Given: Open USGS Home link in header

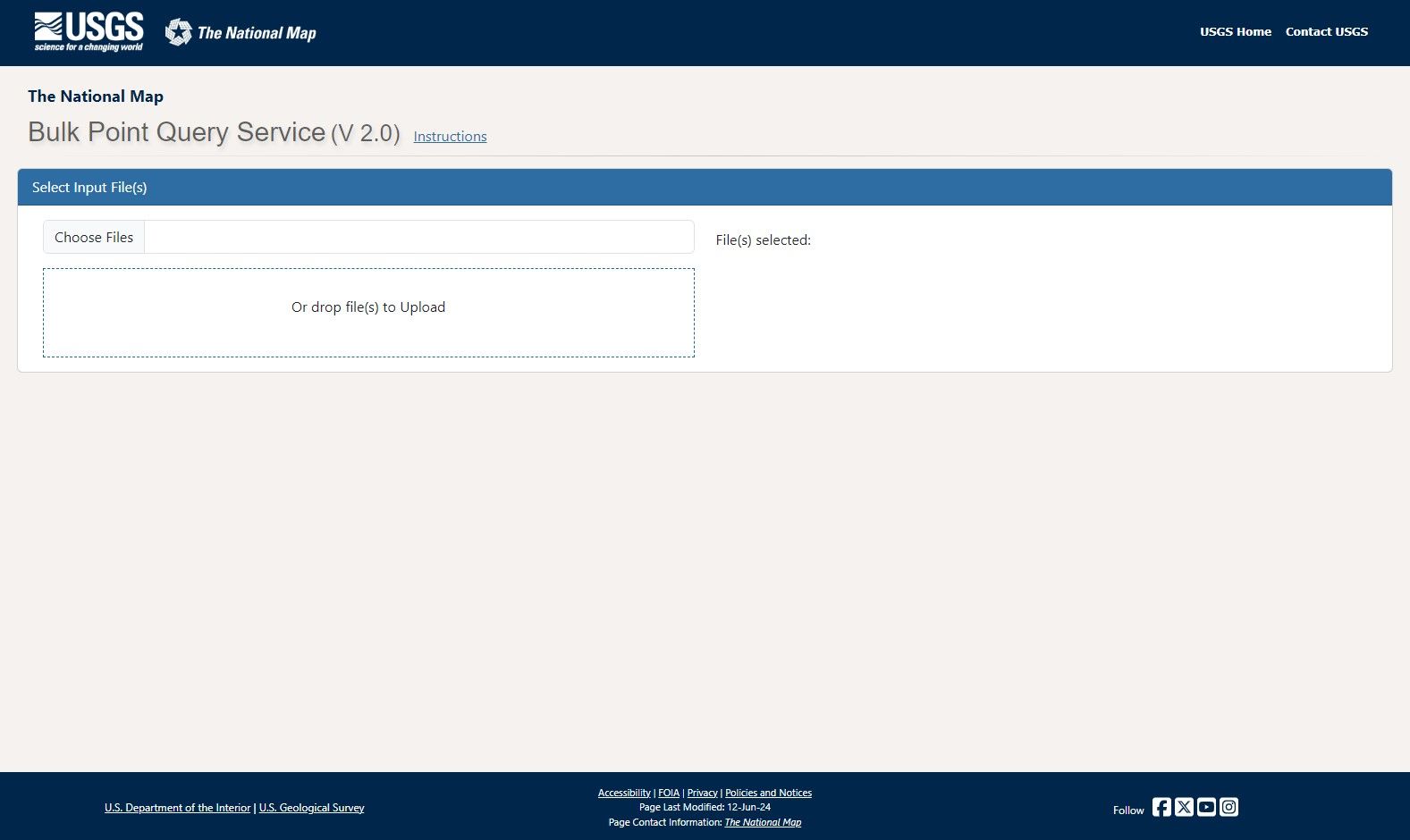Looking at the screenshot, I should coord(1236,31).
